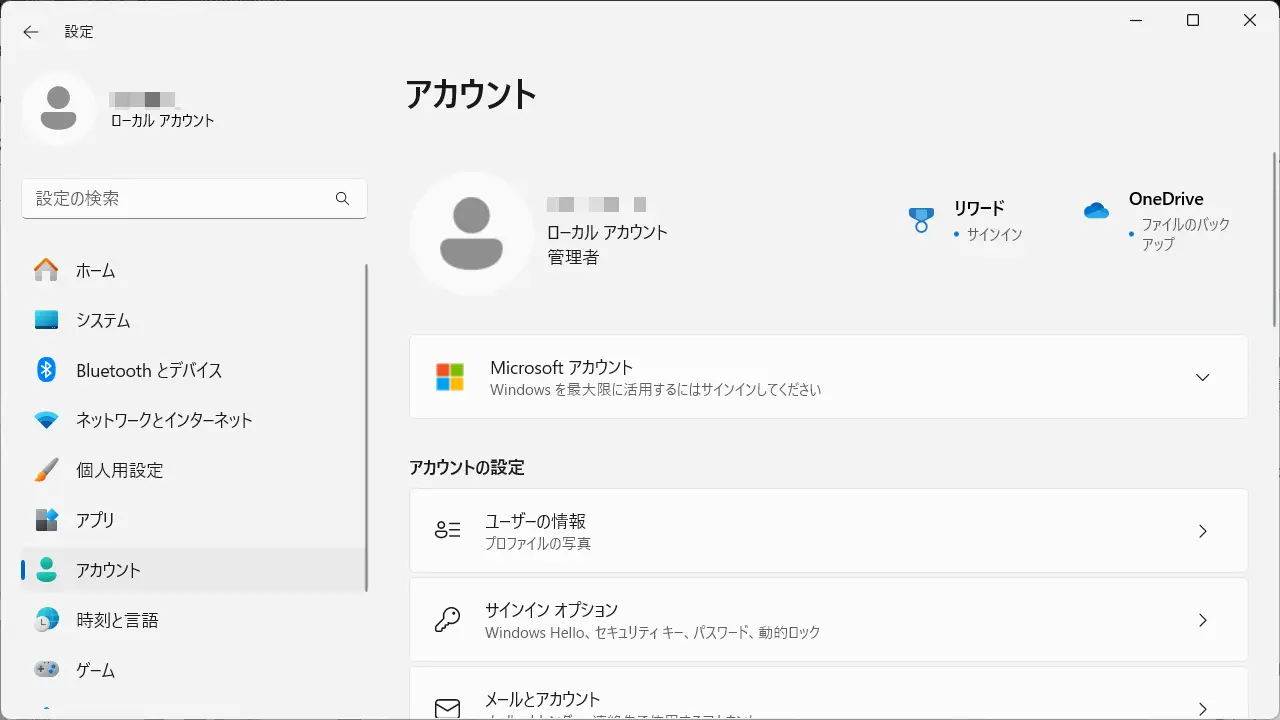Image resolution: width=1280 pixels, height=720 pixels.
Task: Click the アカウント page heading
Action: click(x=471, y=94)
